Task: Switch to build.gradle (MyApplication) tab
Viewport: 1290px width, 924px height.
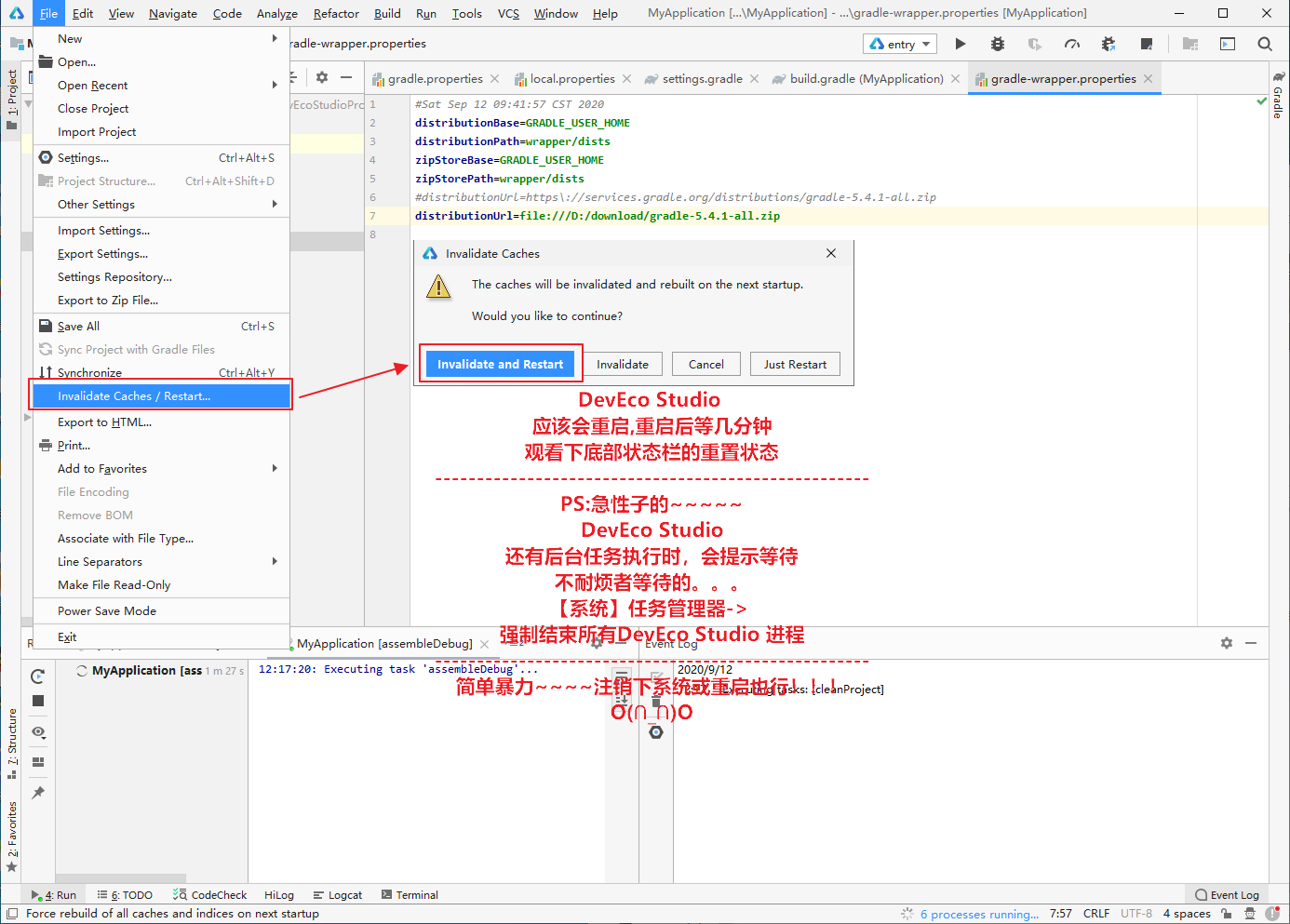Action: click(x=866, y=79)
